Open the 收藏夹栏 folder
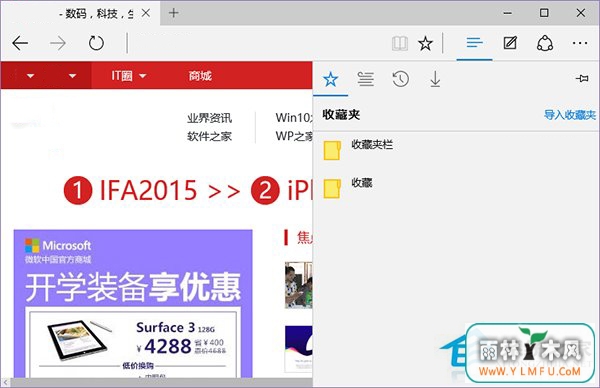The width and height of the screenshot is (600, 388). (x=456, y=150)
